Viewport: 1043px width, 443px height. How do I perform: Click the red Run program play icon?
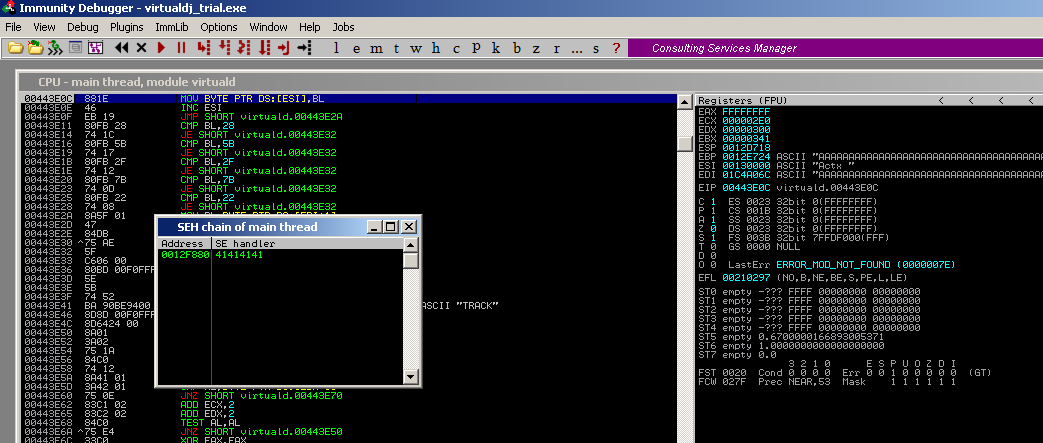coord(161,47)
